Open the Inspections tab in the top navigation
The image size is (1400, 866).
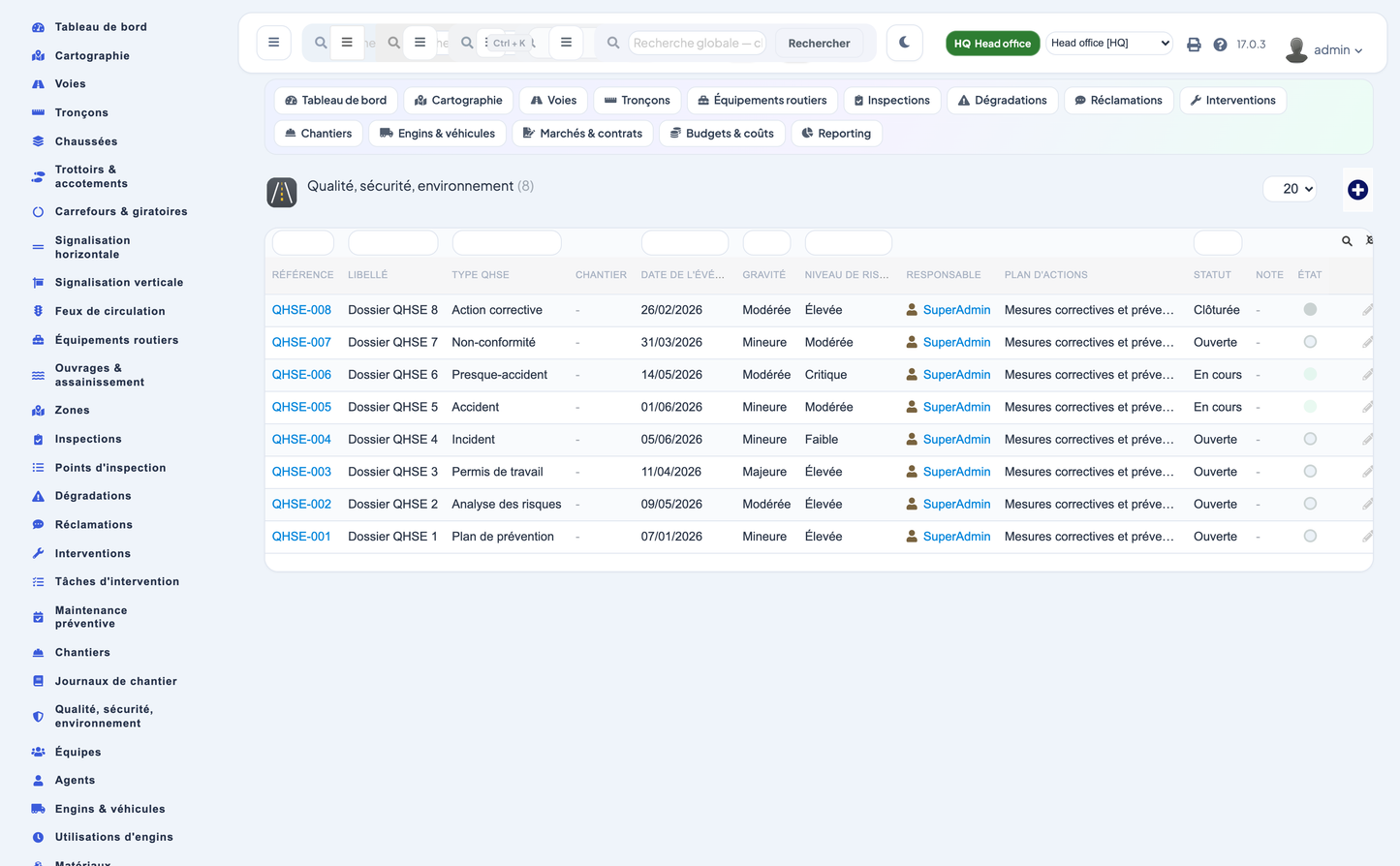click(891, 101)
